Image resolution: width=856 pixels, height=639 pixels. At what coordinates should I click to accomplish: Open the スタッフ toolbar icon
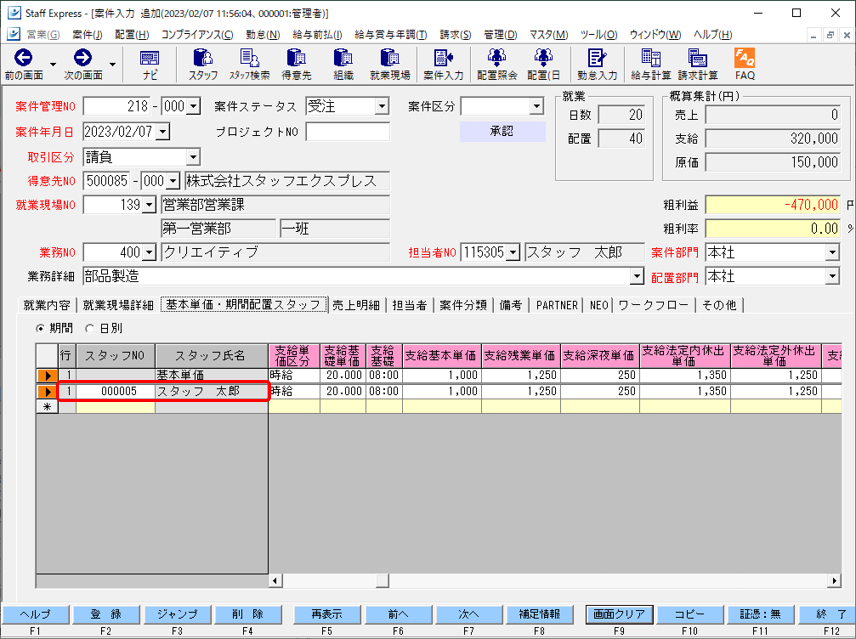[x=203, y=57]
